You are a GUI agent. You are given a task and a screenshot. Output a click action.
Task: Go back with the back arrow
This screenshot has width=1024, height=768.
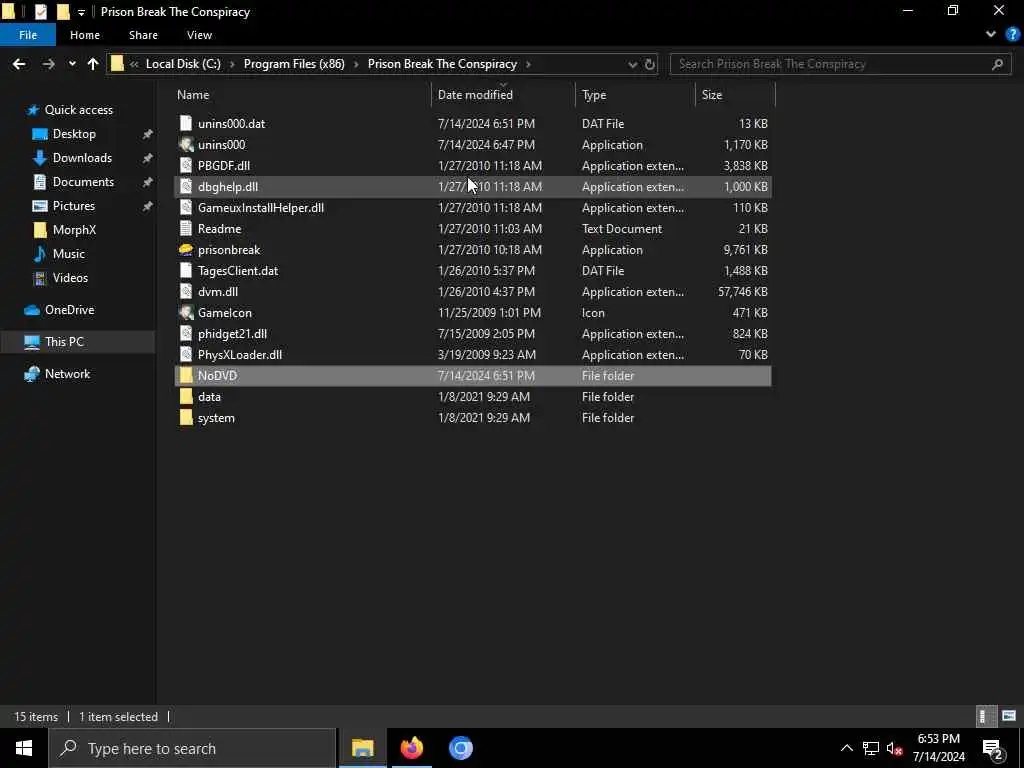(x=19, y=64)
